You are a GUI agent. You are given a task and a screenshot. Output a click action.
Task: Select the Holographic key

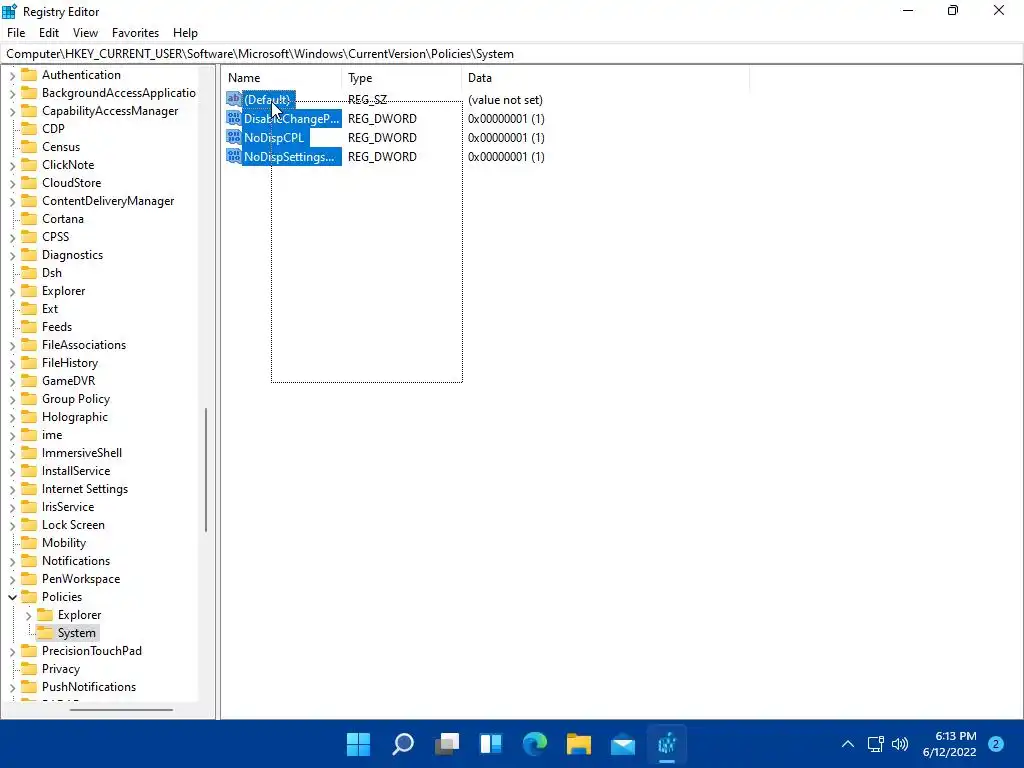[x=74, y=417]
